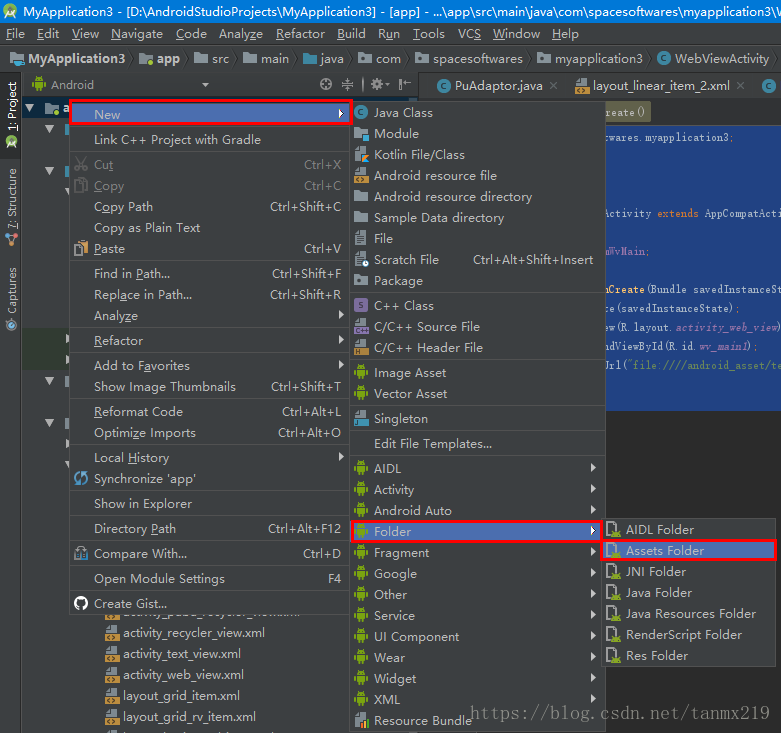Click the scroll from source target icon

tap(326, 85)
